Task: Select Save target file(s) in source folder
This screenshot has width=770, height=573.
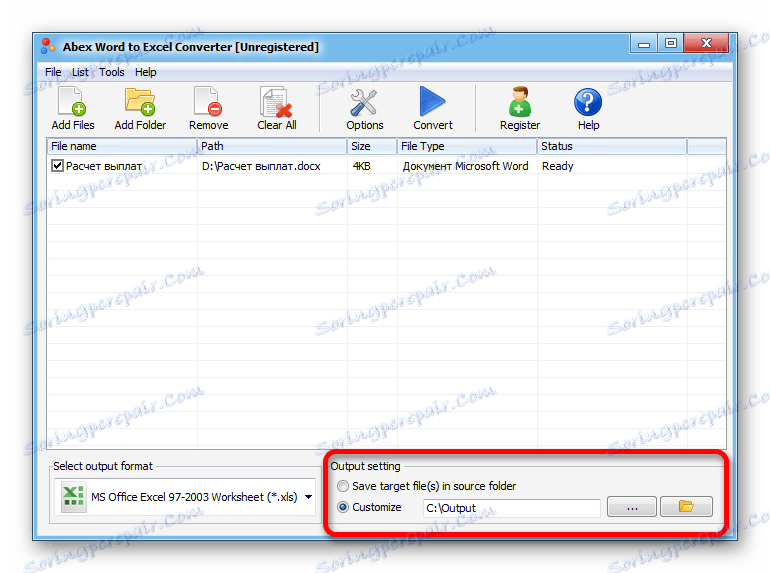Action: (343, 486)
